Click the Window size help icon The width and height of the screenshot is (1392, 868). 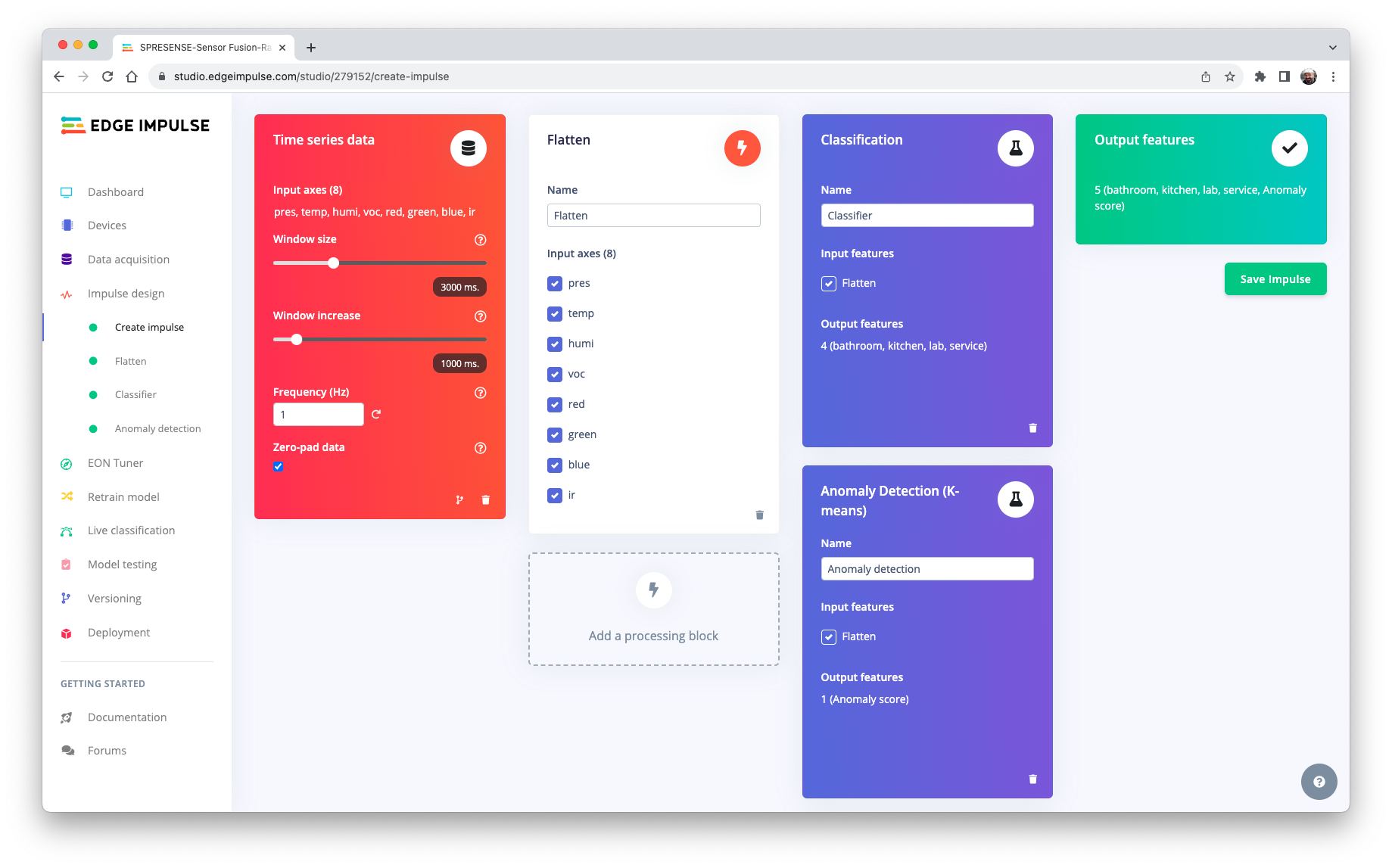[480, 240]
